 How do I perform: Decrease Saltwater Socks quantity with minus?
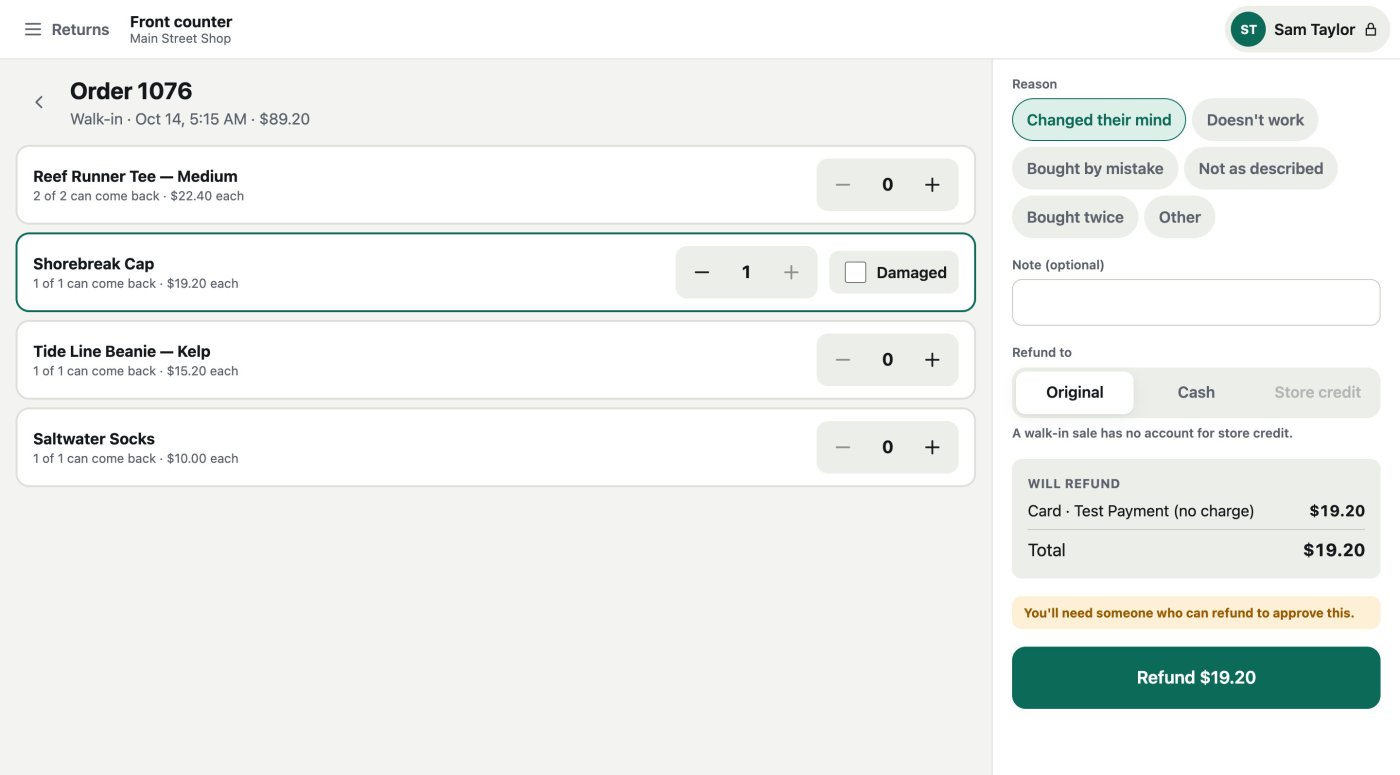click(843, 447)
